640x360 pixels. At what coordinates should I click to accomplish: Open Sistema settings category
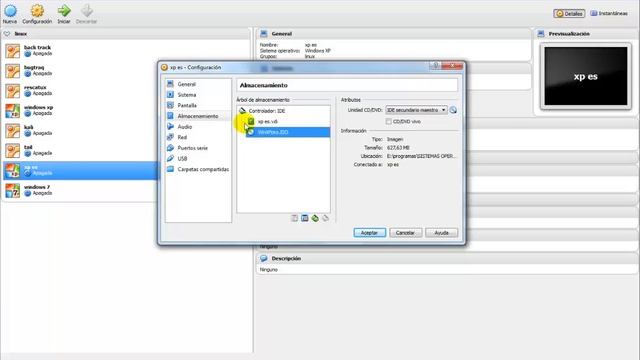coord(187,95)
